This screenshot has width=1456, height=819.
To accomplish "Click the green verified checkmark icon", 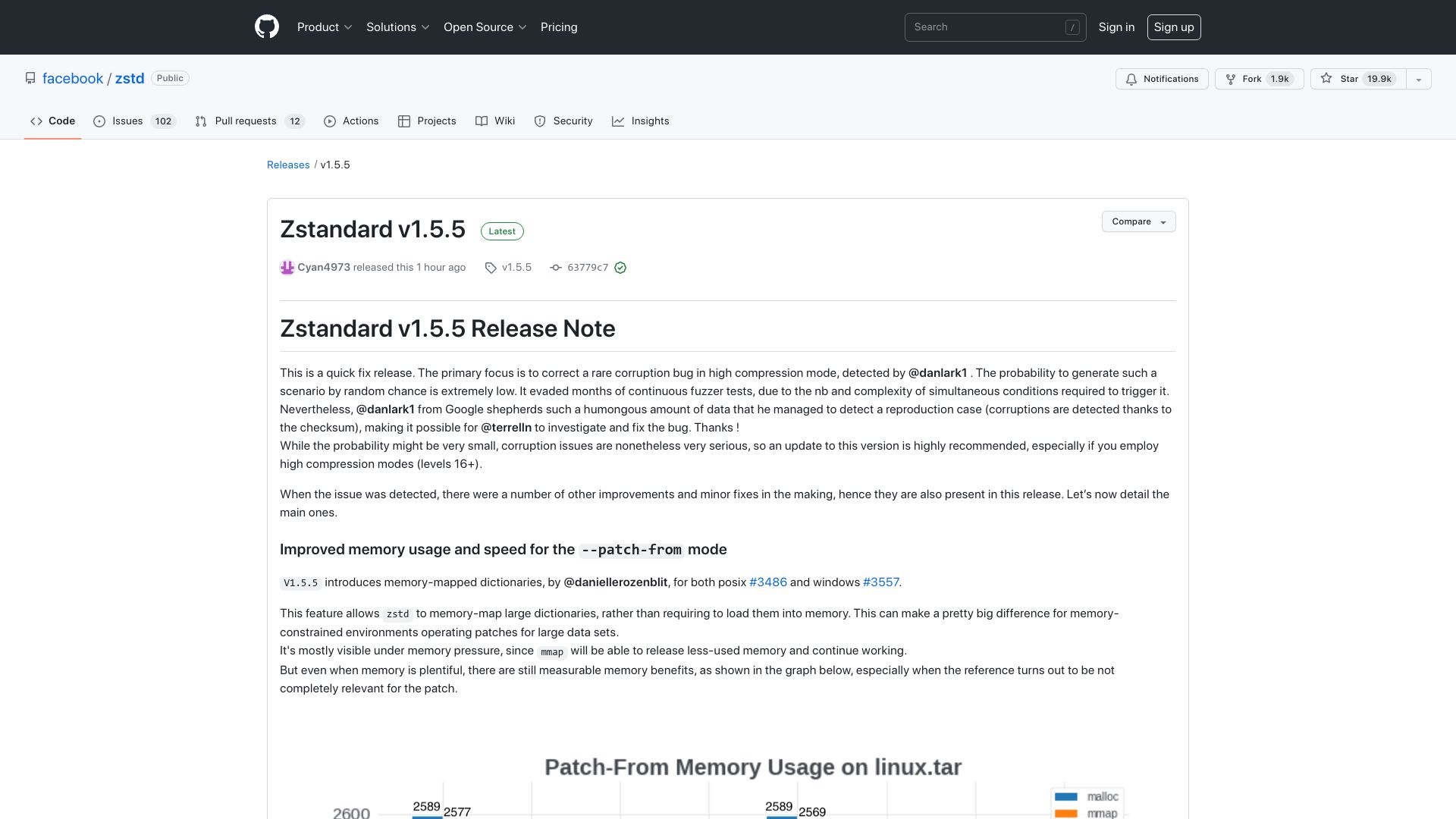I will click(x=620, y=268).
